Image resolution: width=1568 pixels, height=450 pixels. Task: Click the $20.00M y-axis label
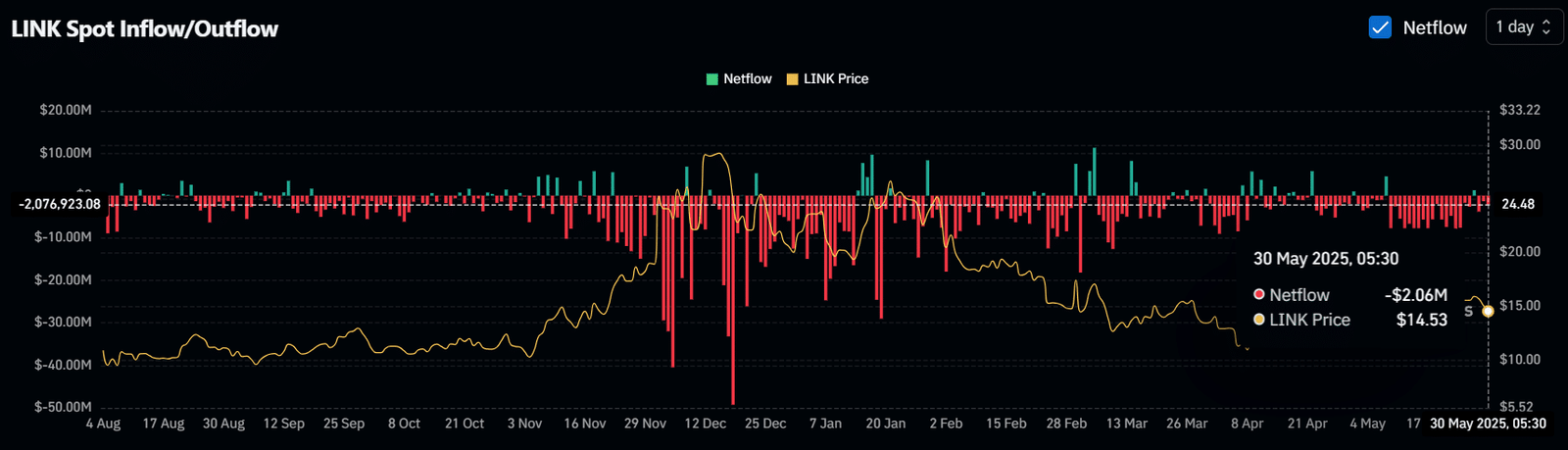click(66, 110)
